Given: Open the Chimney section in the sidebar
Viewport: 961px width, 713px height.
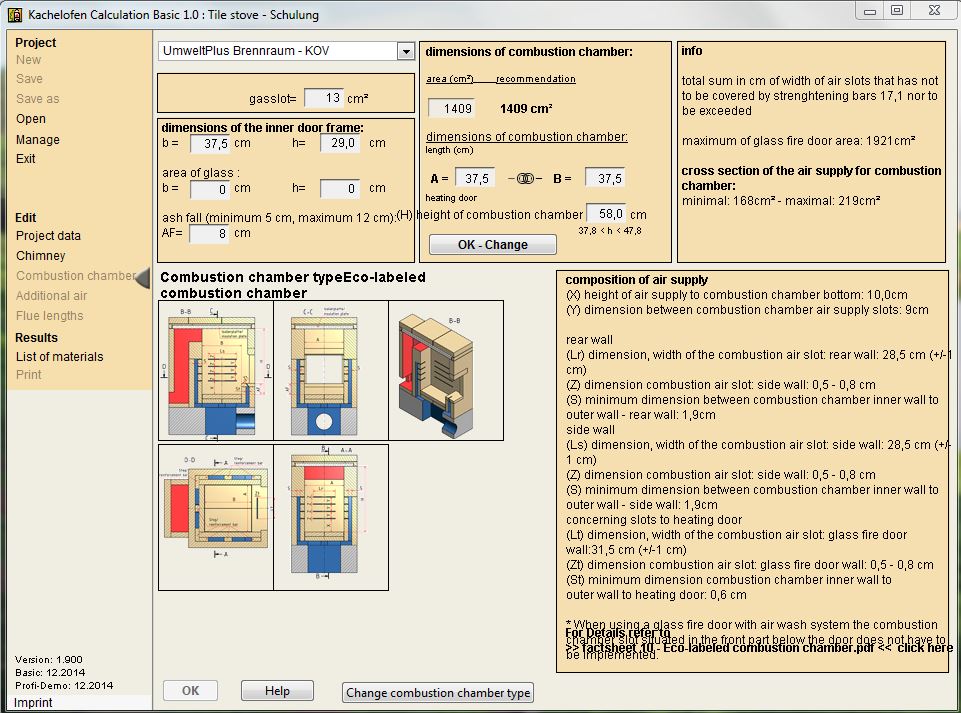Looking at the screenshot, I should pyautogui.click(x=40, y=256).
